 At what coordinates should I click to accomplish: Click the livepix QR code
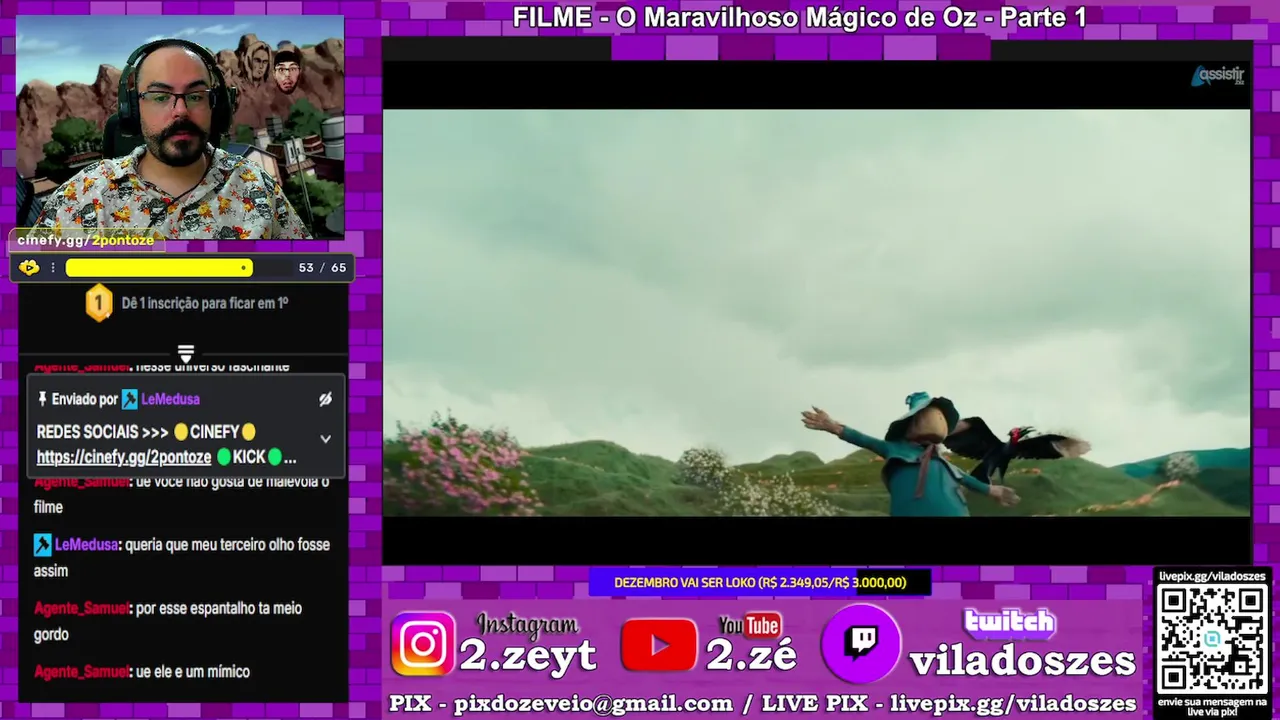point(1212,638)
